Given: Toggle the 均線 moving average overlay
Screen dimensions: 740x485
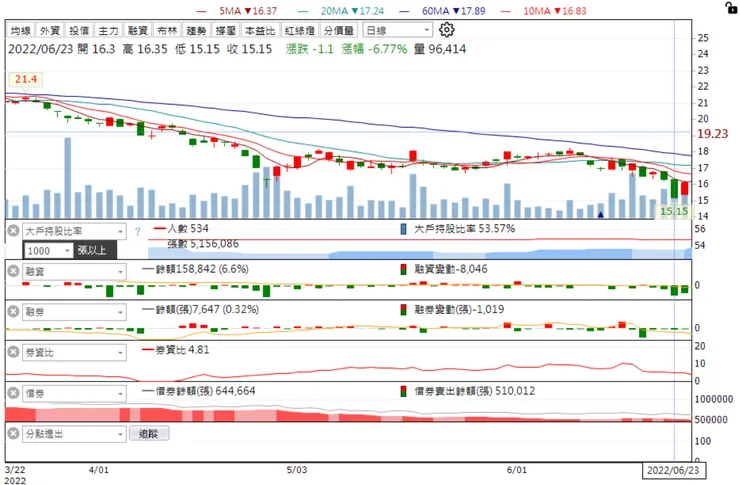Looking at the screenshot, I should tap(21, 30).
